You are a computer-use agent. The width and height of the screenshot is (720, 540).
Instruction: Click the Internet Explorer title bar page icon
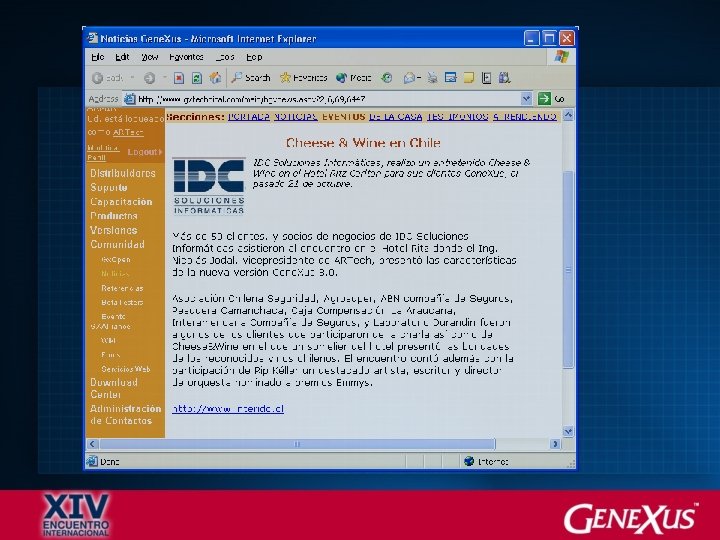(x=93, y=38)
